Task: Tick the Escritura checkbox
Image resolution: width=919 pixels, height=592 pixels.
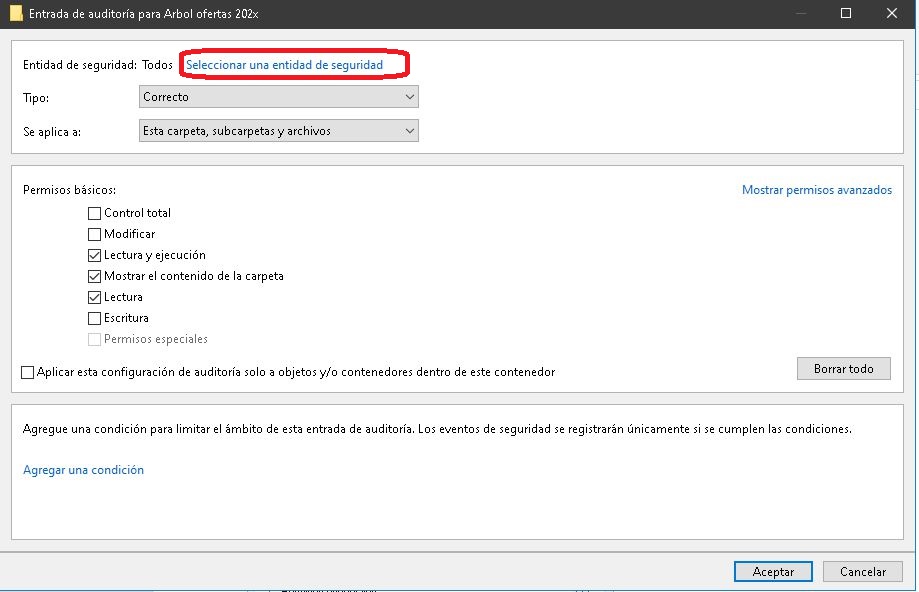Action: (95, 318)
